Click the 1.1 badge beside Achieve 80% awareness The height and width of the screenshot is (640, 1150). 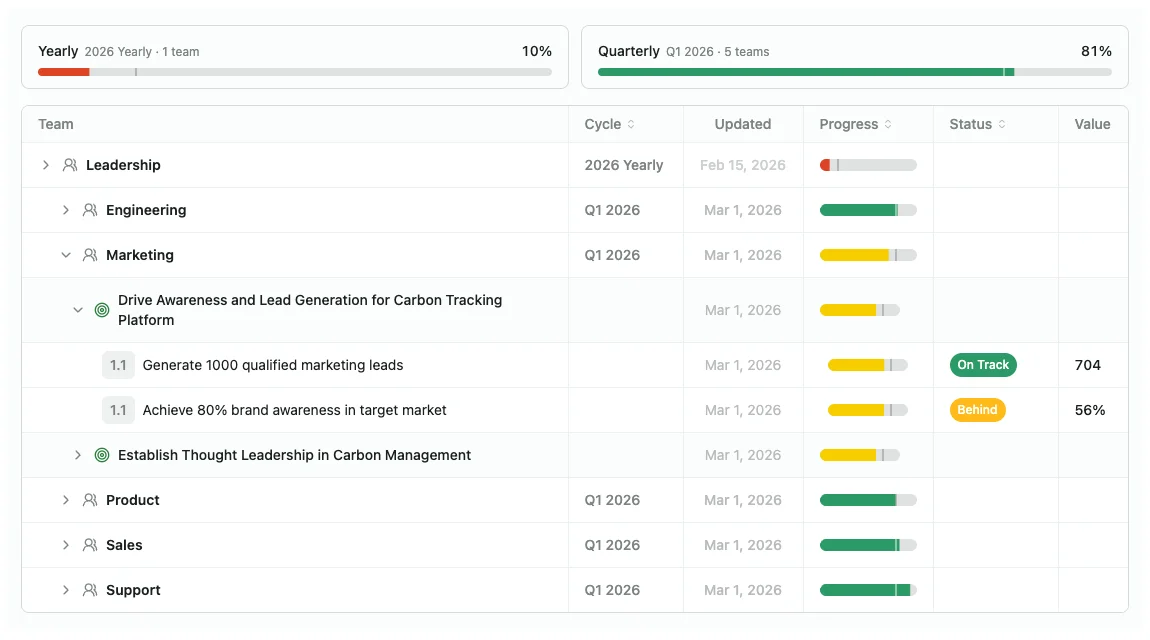pyautogui.click(x=118, y=411)
